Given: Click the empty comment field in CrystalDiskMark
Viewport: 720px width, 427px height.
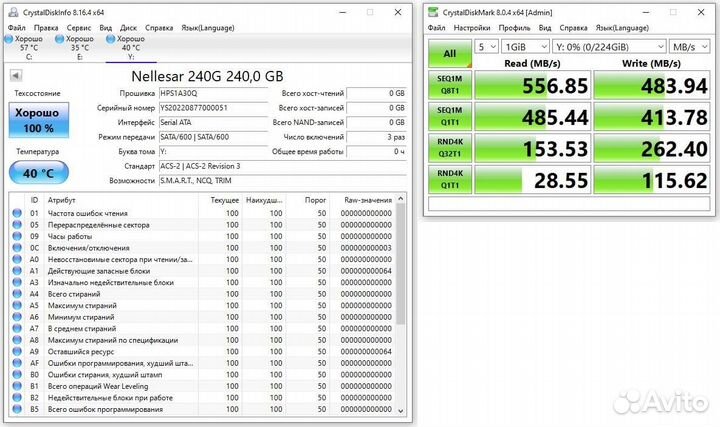Looking at the screenshot, I should (569, 204).
